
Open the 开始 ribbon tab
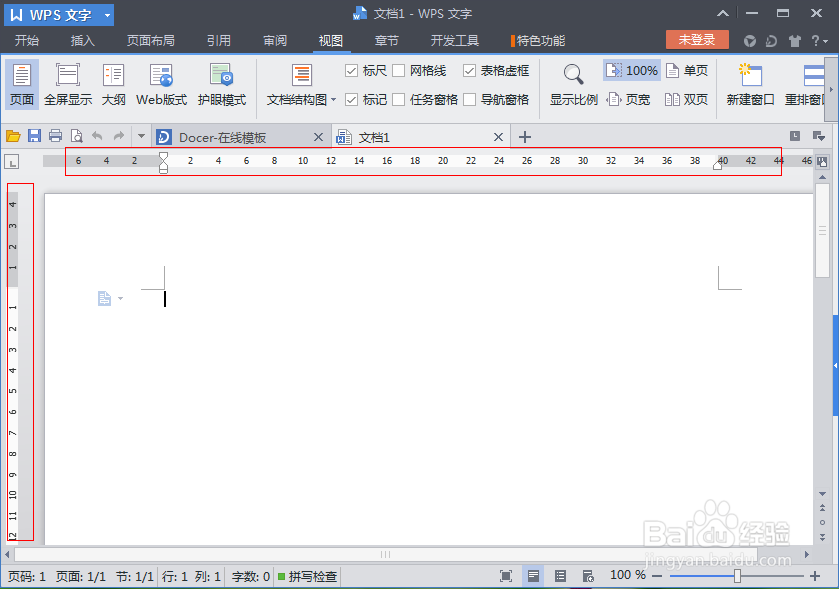[x=27, y=41]
